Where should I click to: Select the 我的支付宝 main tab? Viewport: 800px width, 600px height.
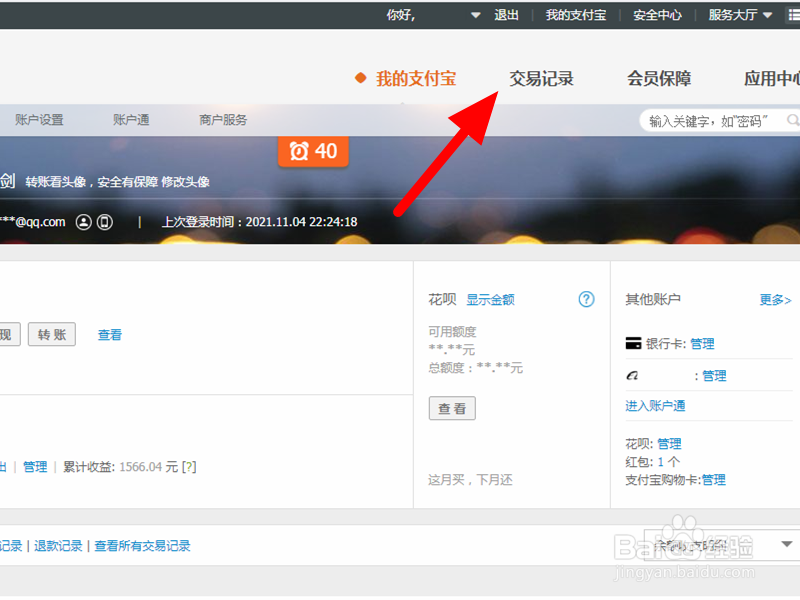pyautogui.click(x=416, y=79)
